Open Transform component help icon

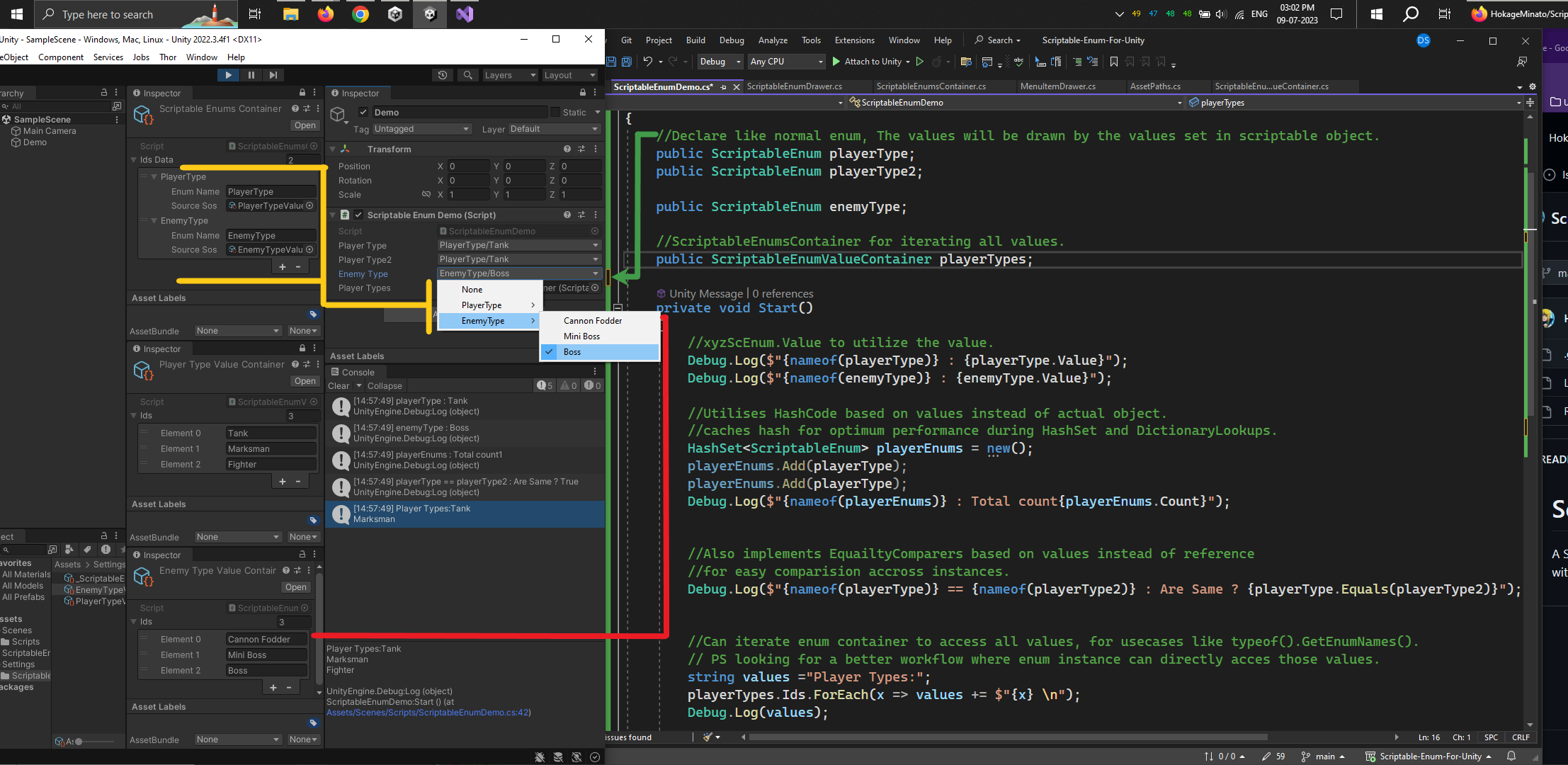567,149
